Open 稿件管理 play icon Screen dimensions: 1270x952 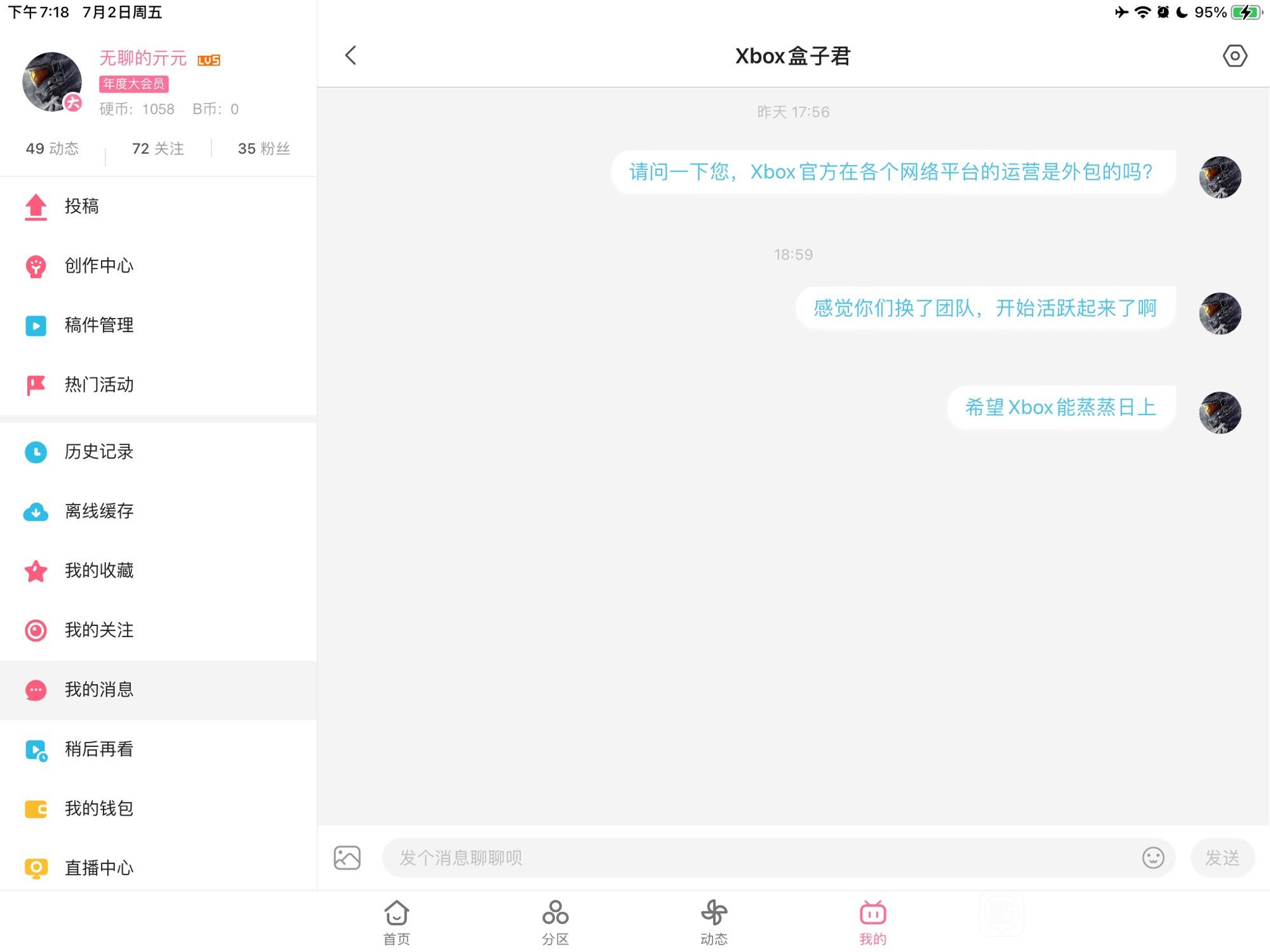point(36,326)
